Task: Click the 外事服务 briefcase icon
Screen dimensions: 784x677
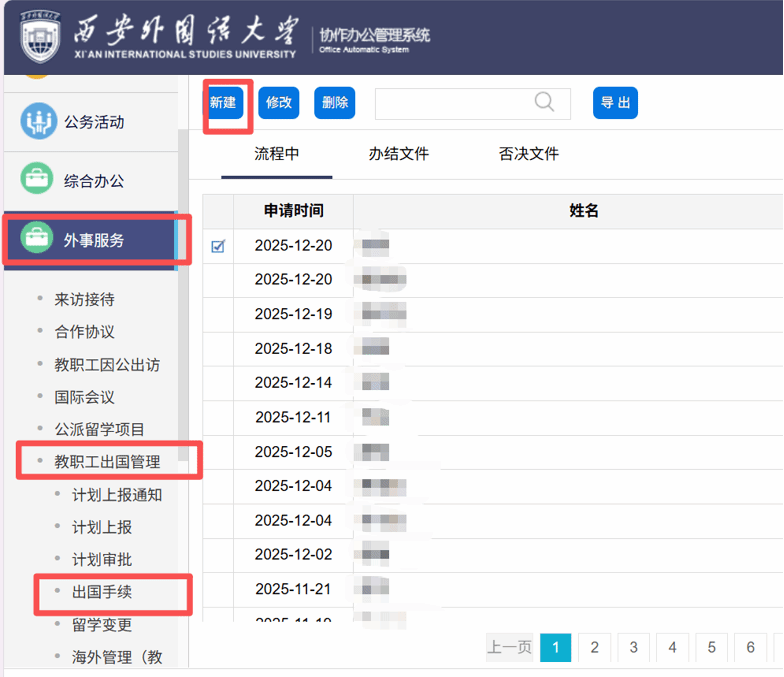Action: (x=38, y=240)
